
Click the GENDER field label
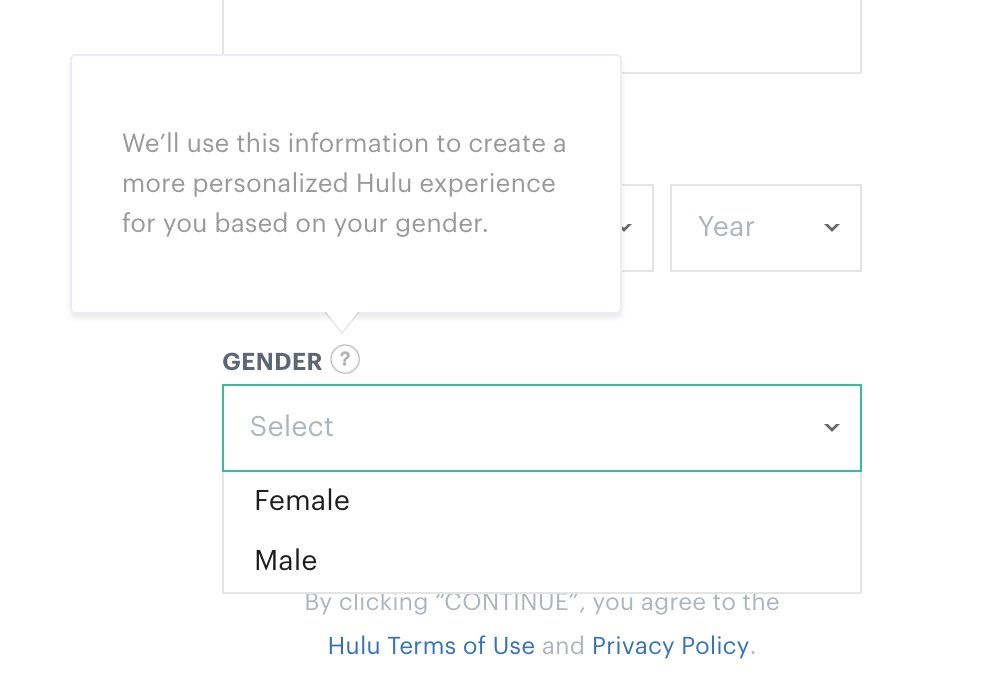pyautogui.click(x=272, y=362)
